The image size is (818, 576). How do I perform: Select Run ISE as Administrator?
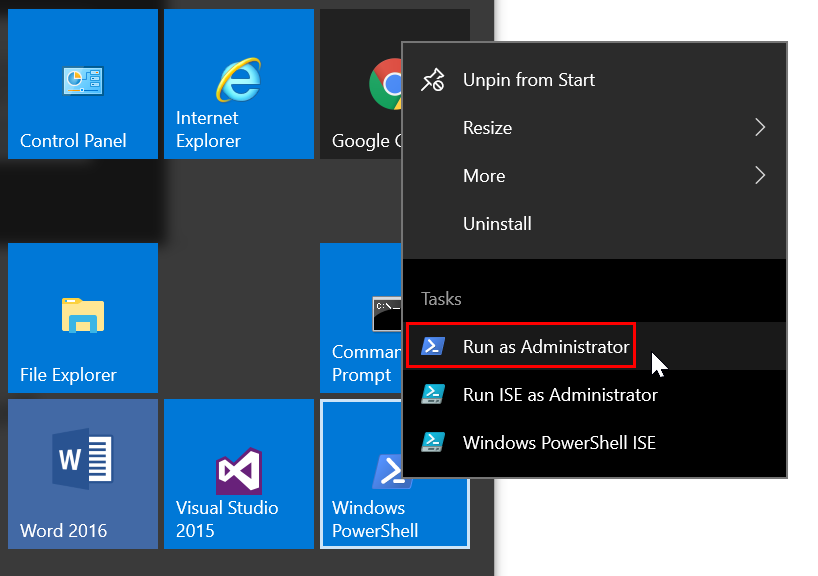coord(595,394)
